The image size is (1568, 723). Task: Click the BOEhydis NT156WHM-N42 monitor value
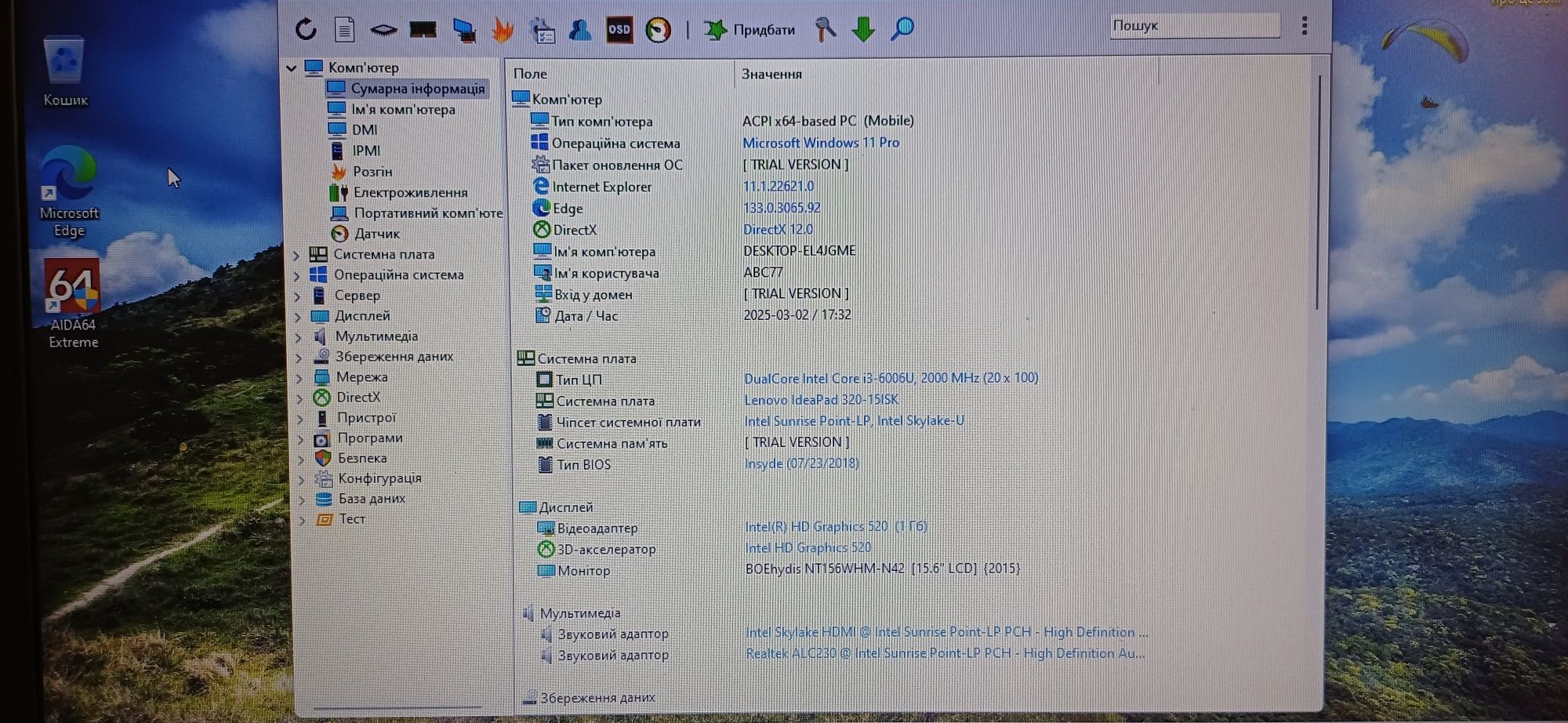point(883,569)
